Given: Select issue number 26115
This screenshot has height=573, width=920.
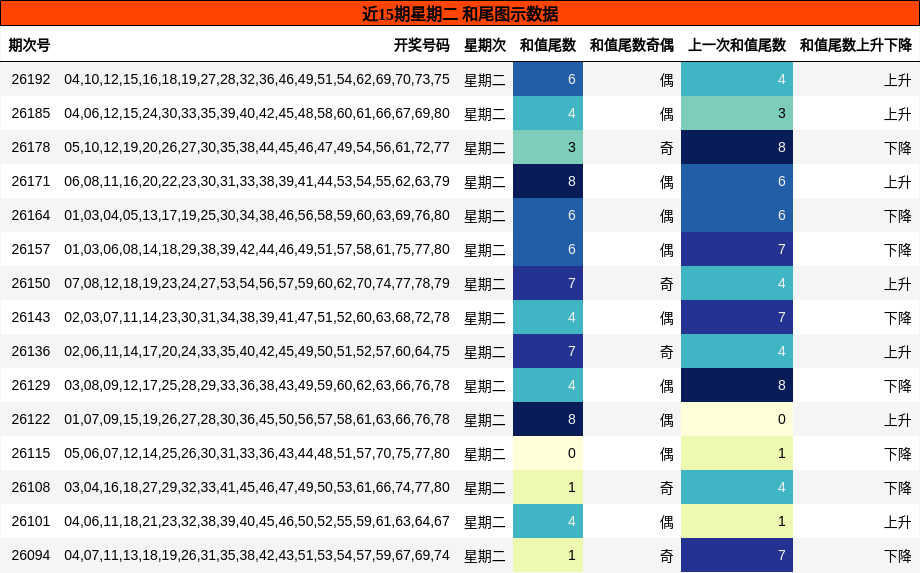Looking at the screenshot, I should [31, 453].
